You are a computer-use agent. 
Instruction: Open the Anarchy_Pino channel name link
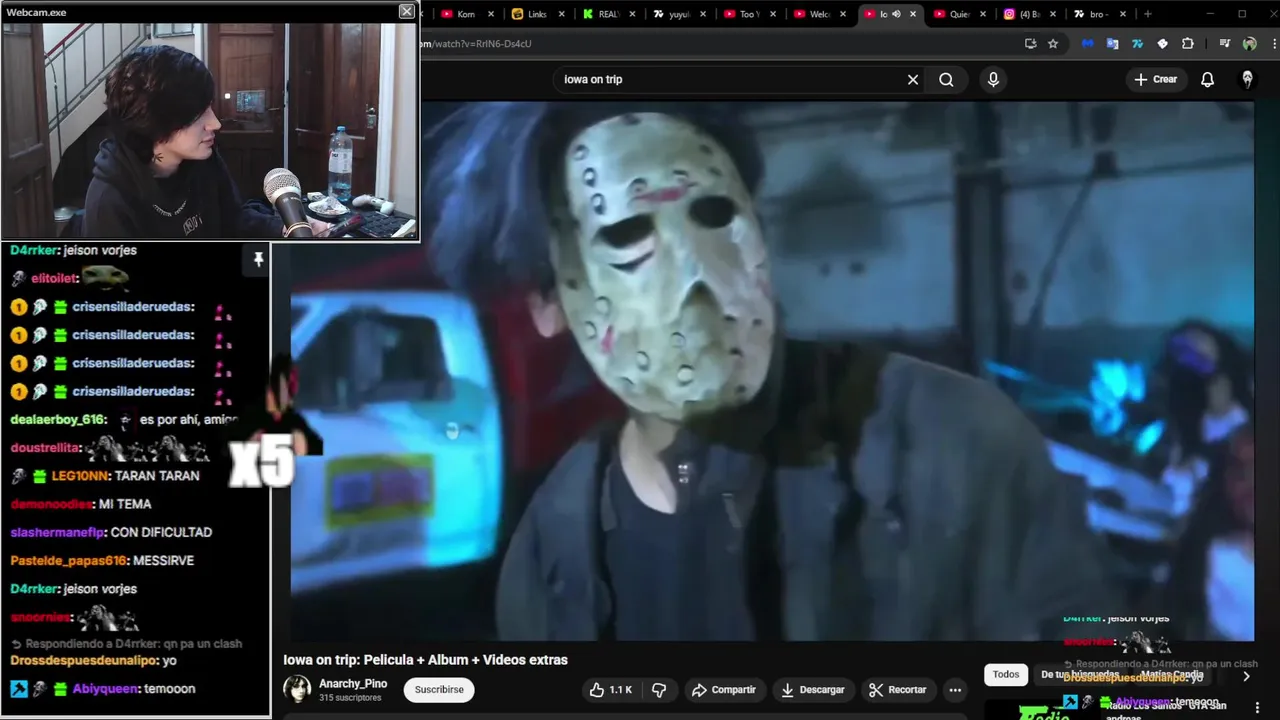click(352, 684)
